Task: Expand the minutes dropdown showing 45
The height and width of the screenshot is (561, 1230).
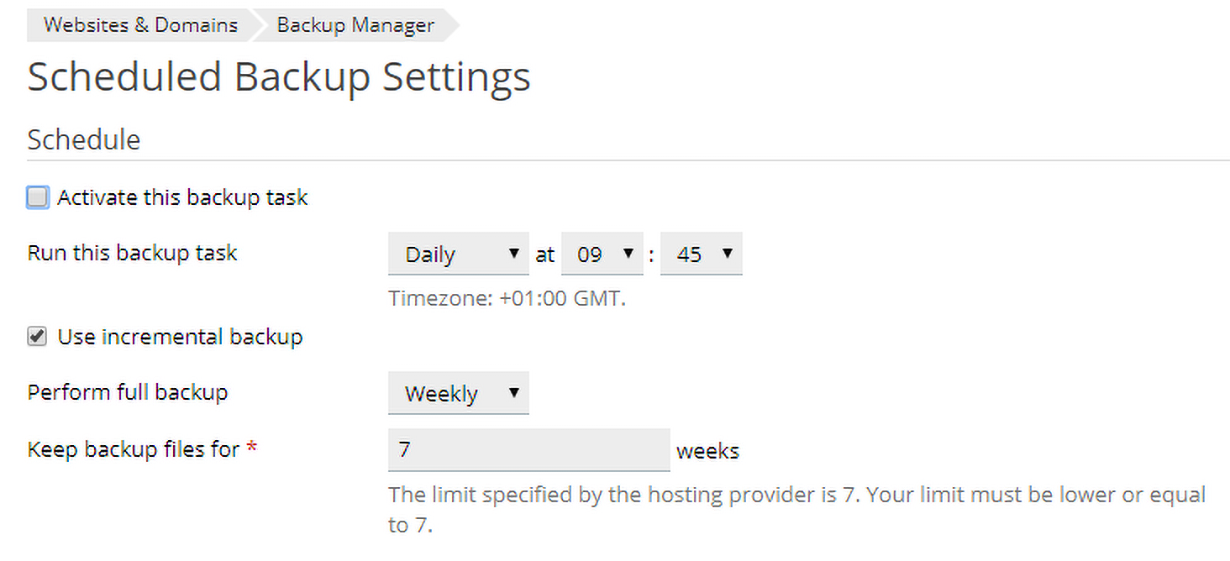Action: pos(701,255)
